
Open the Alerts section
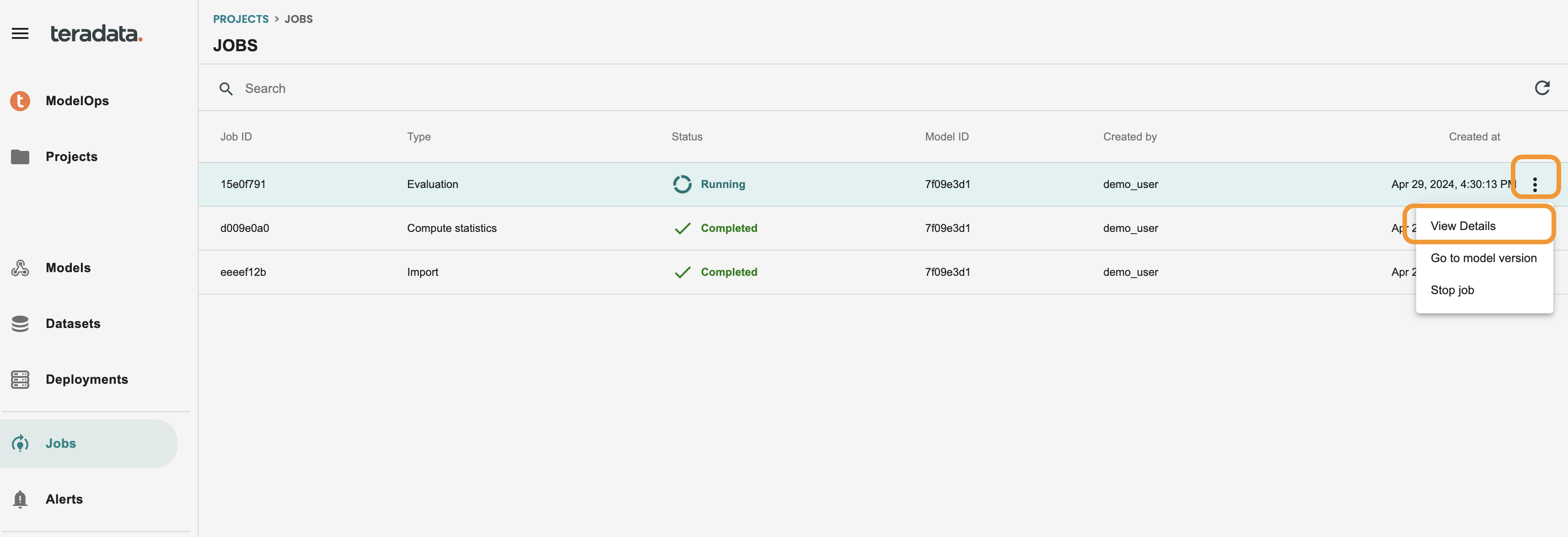click(64, 499)
